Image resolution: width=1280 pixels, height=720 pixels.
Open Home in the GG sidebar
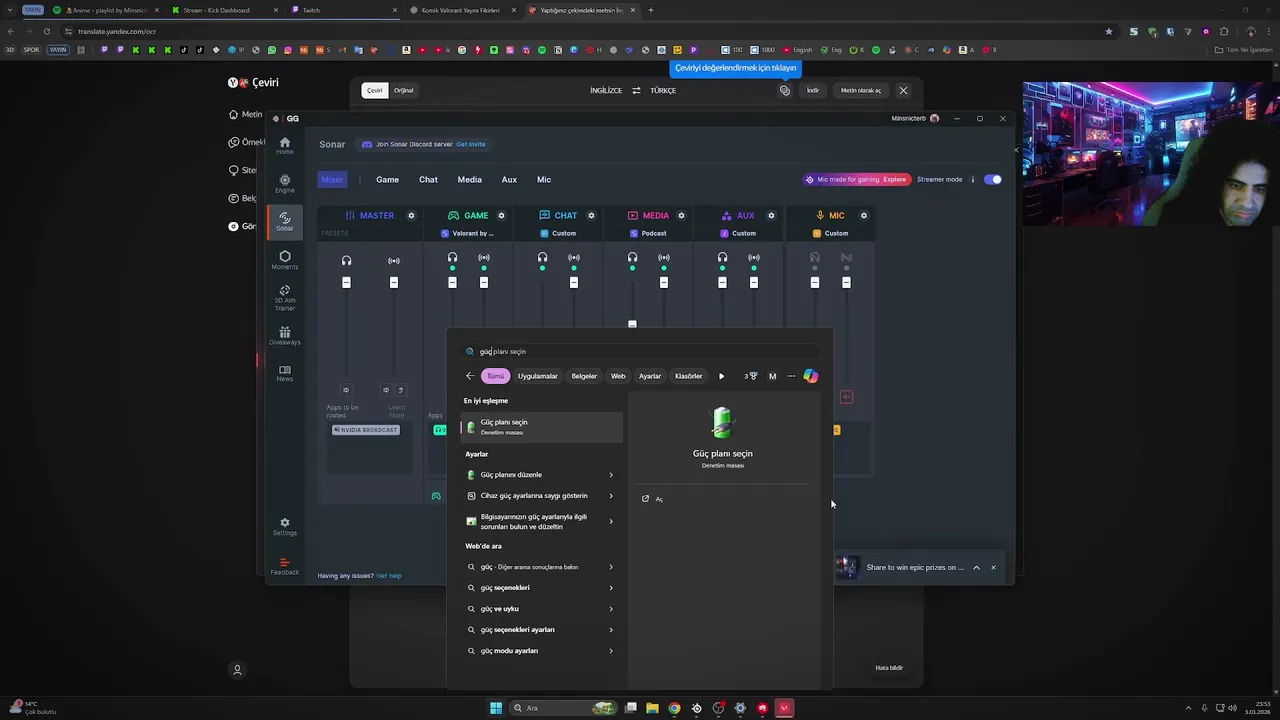(285, 146)
